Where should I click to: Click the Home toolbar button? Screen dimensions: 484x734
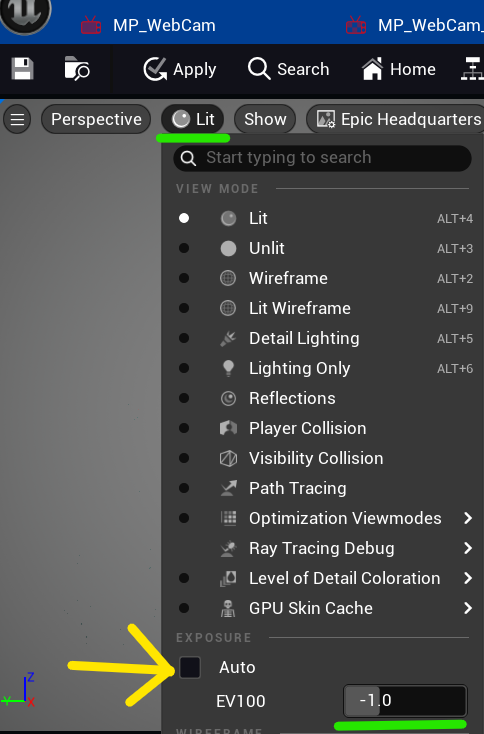[399, 69]
